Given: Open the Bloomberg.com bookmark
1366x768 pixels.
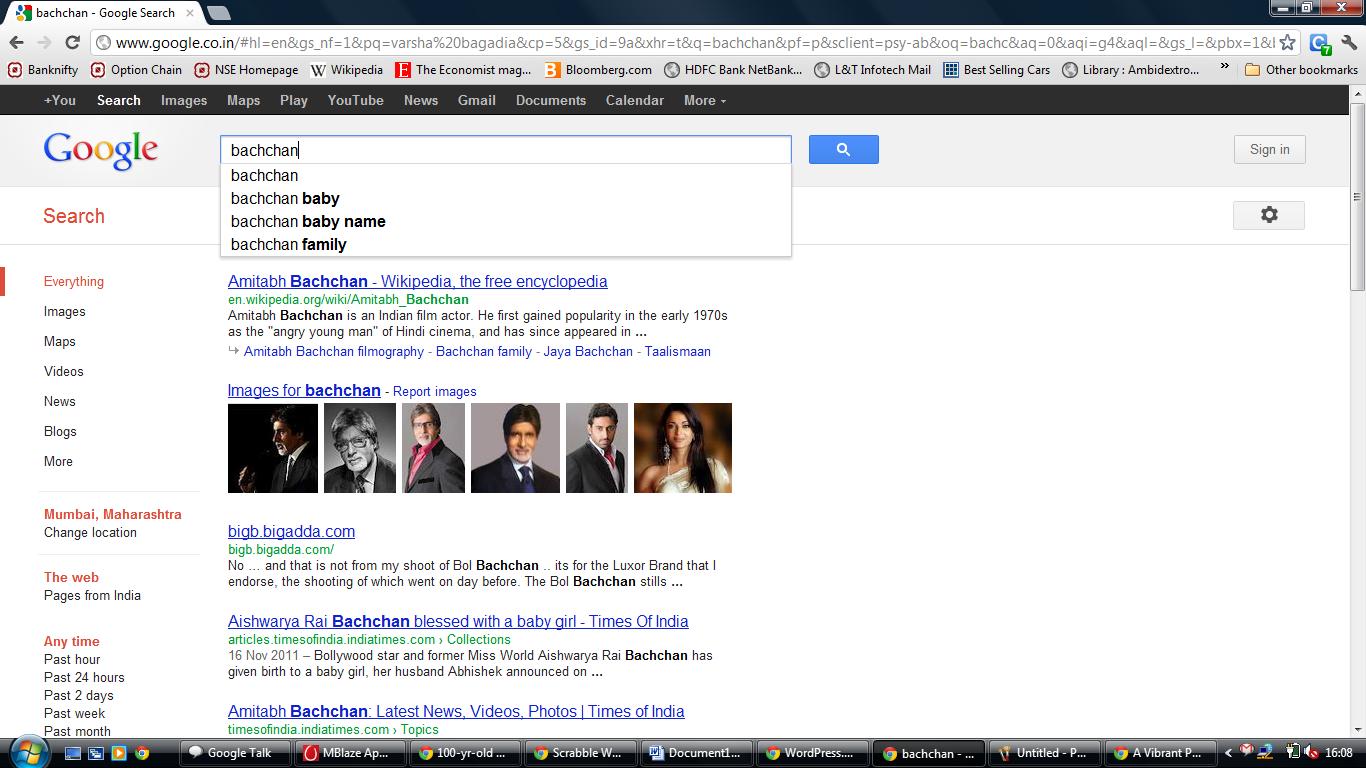Looking at the screenshot, I should pos(598,70).
